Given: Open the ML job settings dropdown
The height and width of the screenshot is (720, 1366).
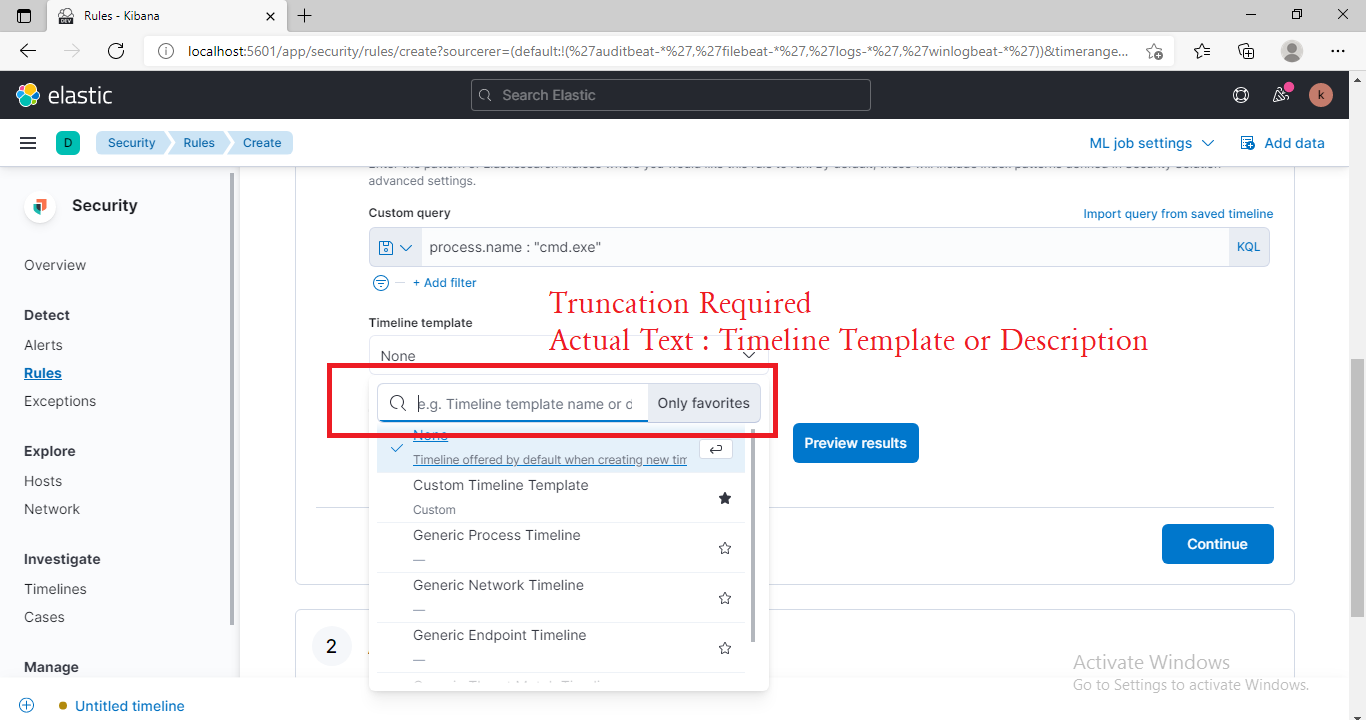Looking at the screenshot, I should point(1150,142).
